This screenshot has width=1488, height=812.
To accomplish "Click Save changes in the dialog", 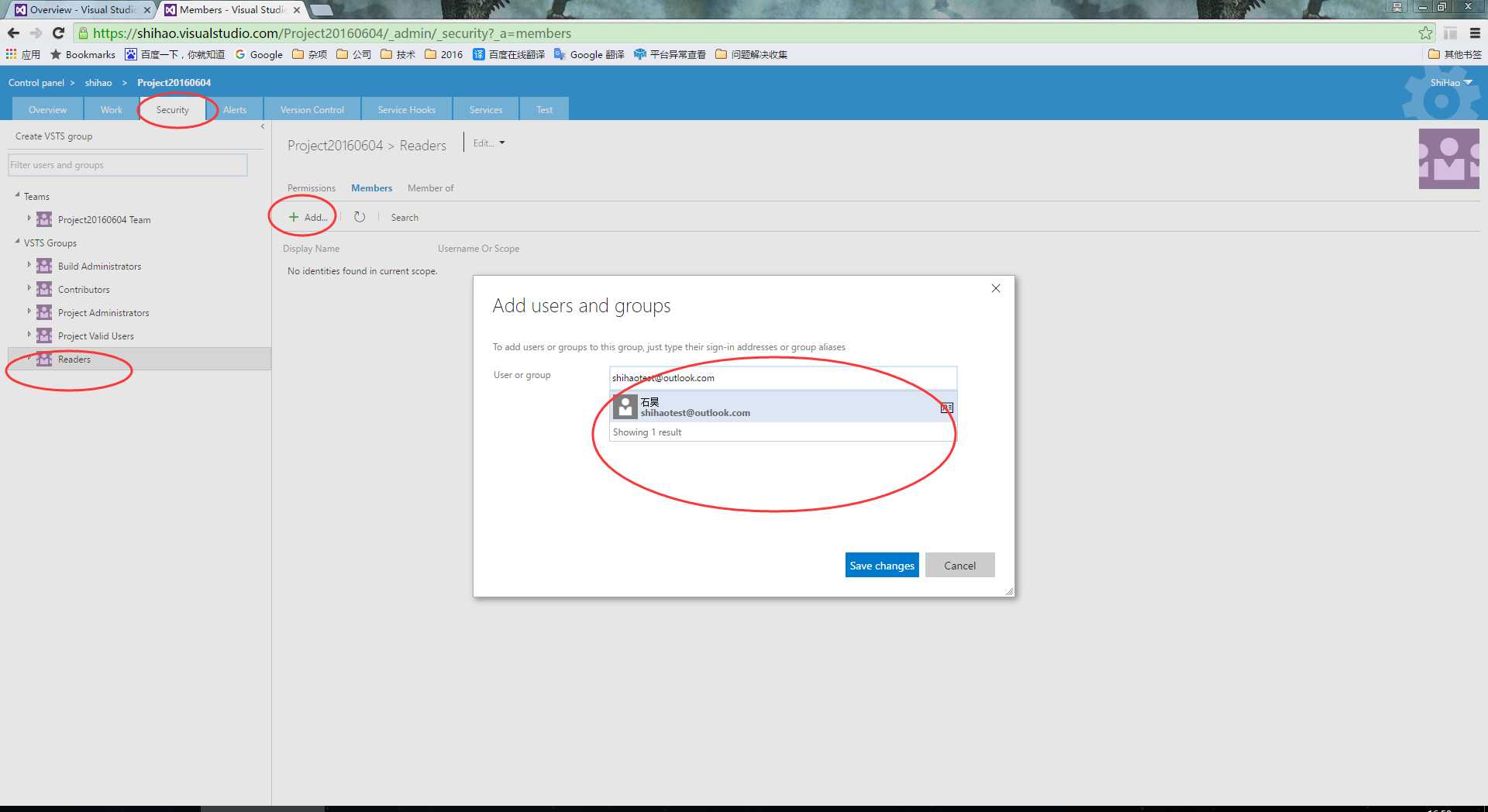I will click(x=882, y=565).
